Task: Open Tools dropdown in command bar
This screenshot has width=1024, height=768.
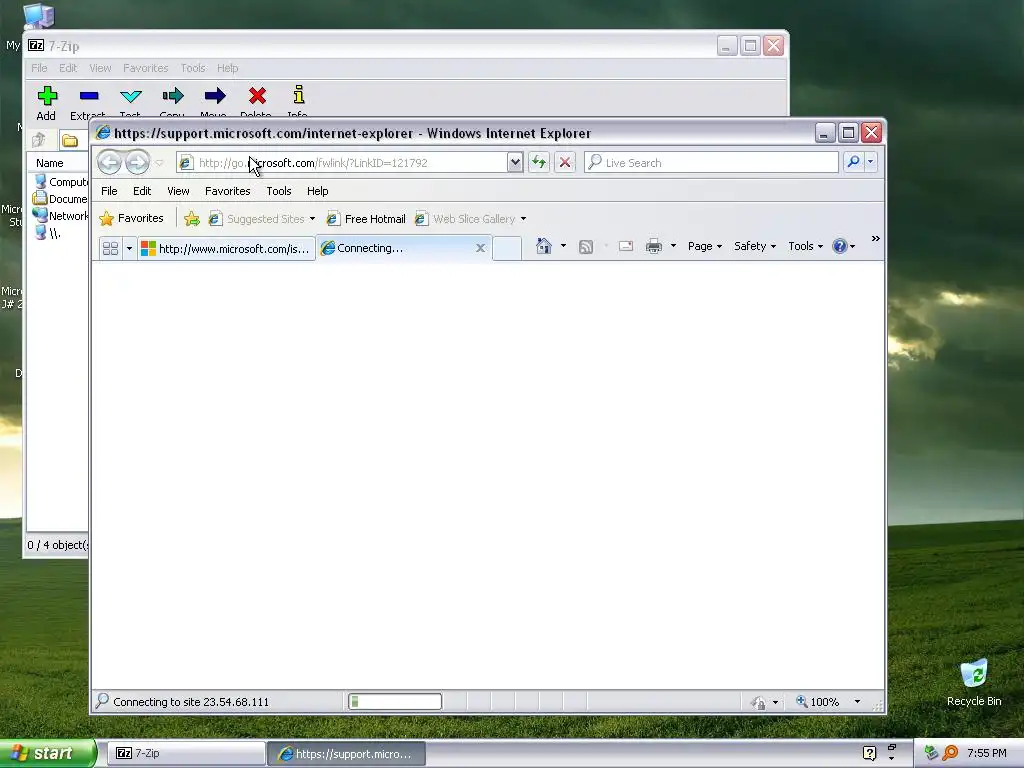Action: (805, 246)
